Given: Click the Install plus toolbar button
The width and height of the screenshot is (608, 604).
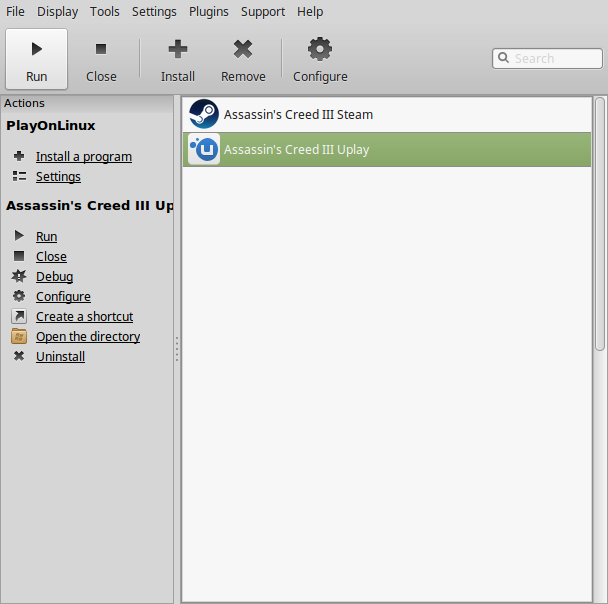Looking at the screenshot, I should click(x=178, y=59).
